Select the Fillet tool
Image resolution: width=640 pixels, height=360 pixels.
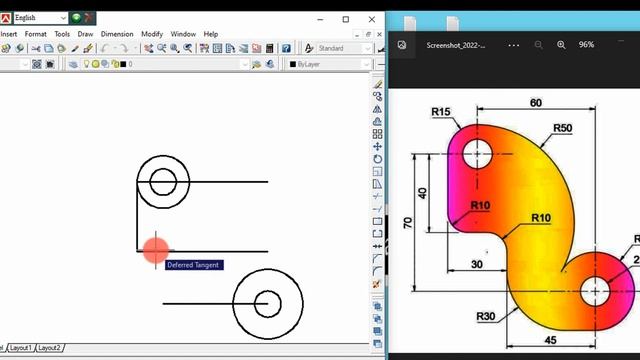(378, 271)
